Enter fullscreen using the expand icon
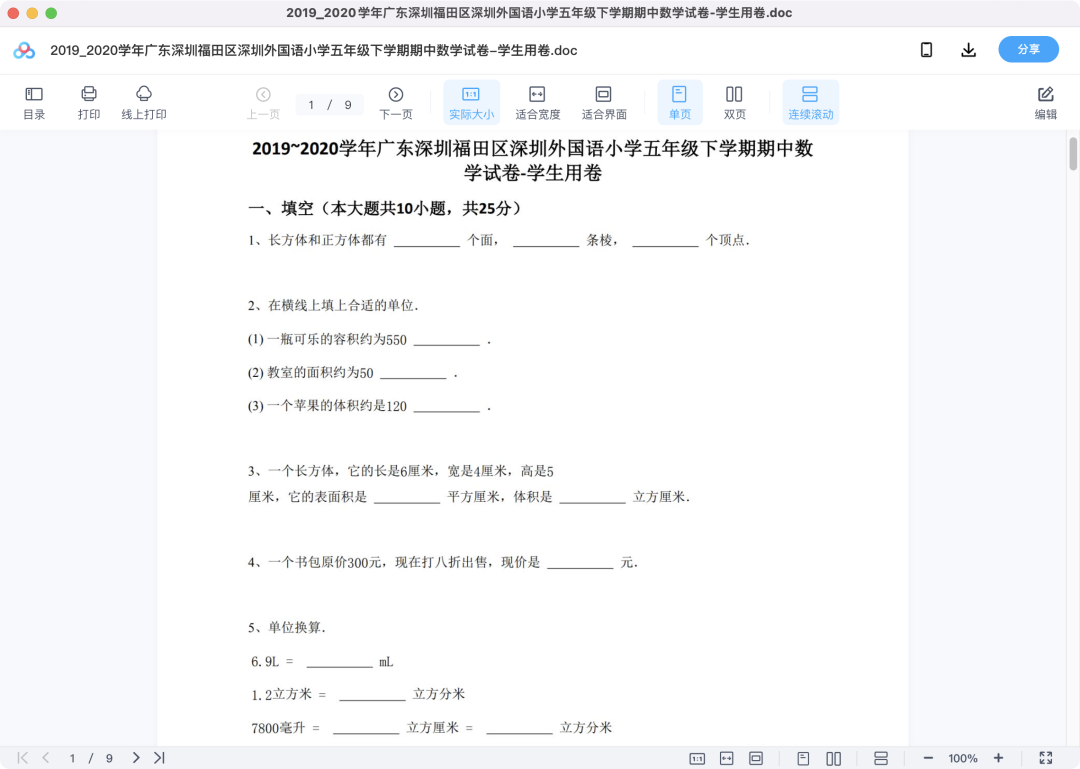This screenshot has height=769, width=1080. point(1046,758)
